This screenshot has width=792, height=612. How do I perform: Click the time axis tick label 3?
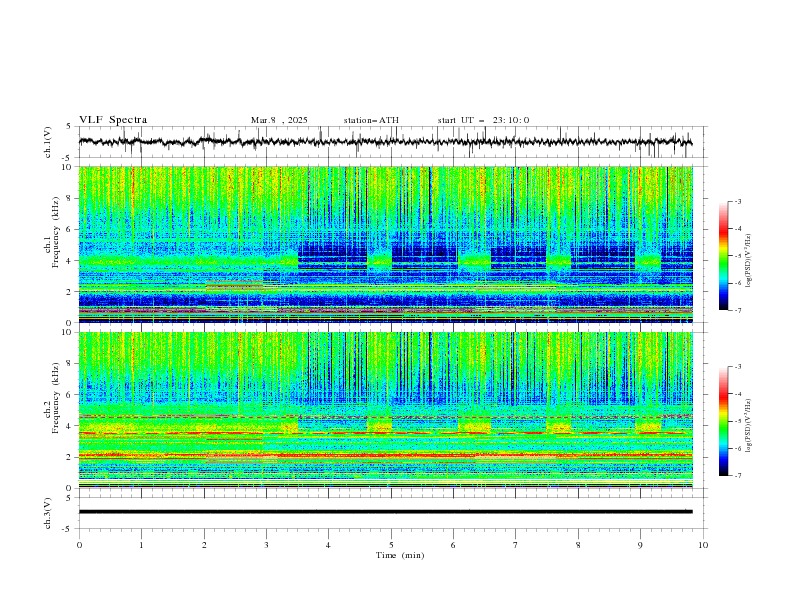[x=266, y=545]
